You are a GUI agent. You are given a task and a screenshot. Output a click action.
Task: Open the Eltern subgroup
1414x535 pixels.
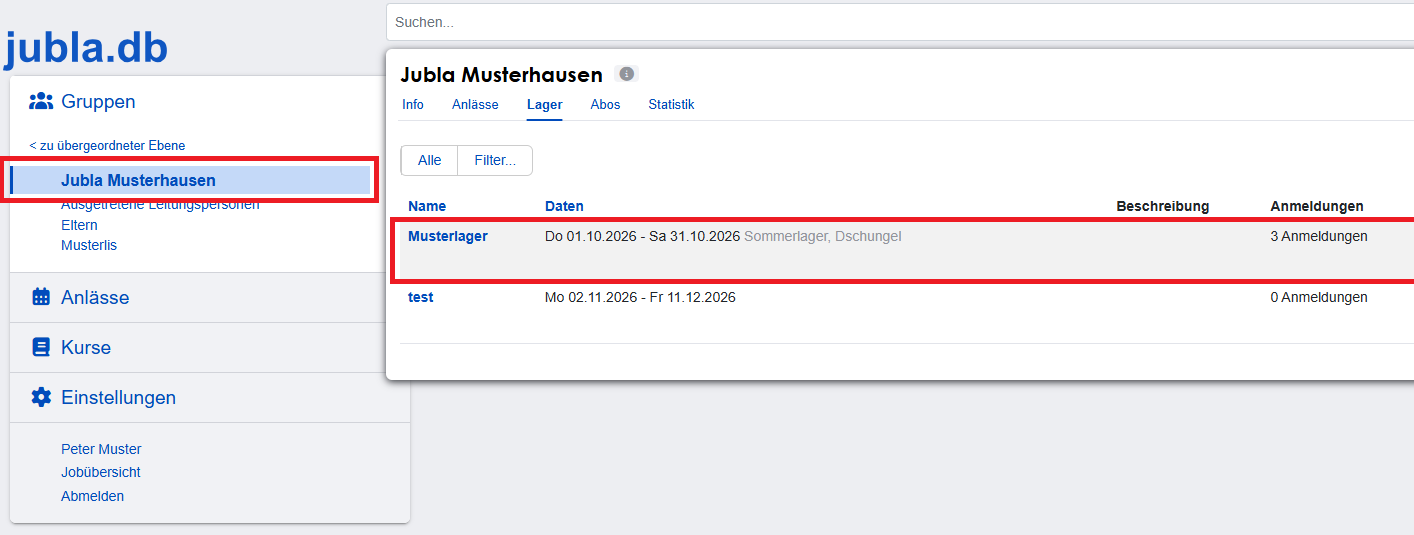pyautogui.click(x=79, y=225)
